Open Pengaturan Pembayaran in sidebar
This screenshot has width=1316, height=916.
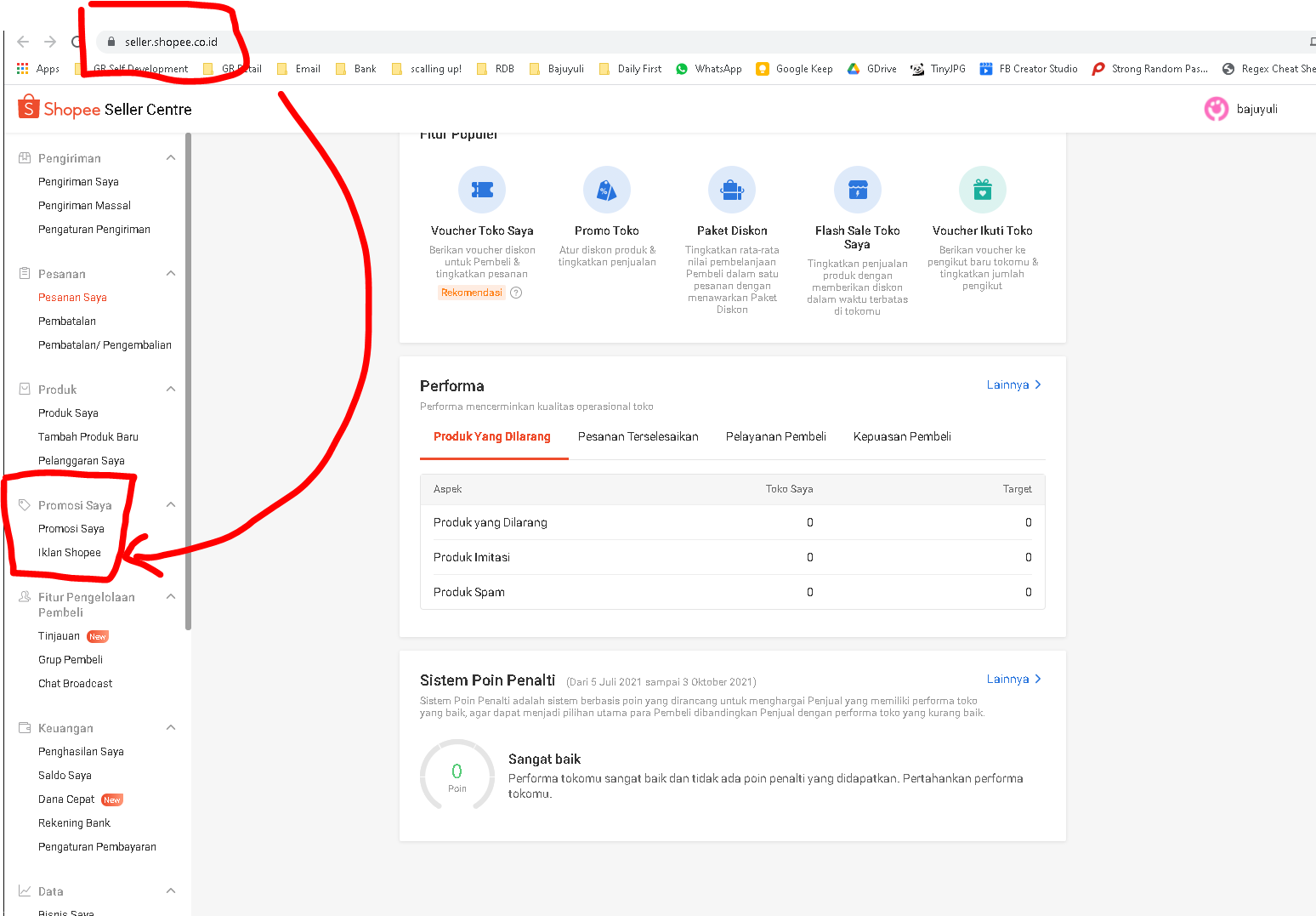tap(97, 847)
